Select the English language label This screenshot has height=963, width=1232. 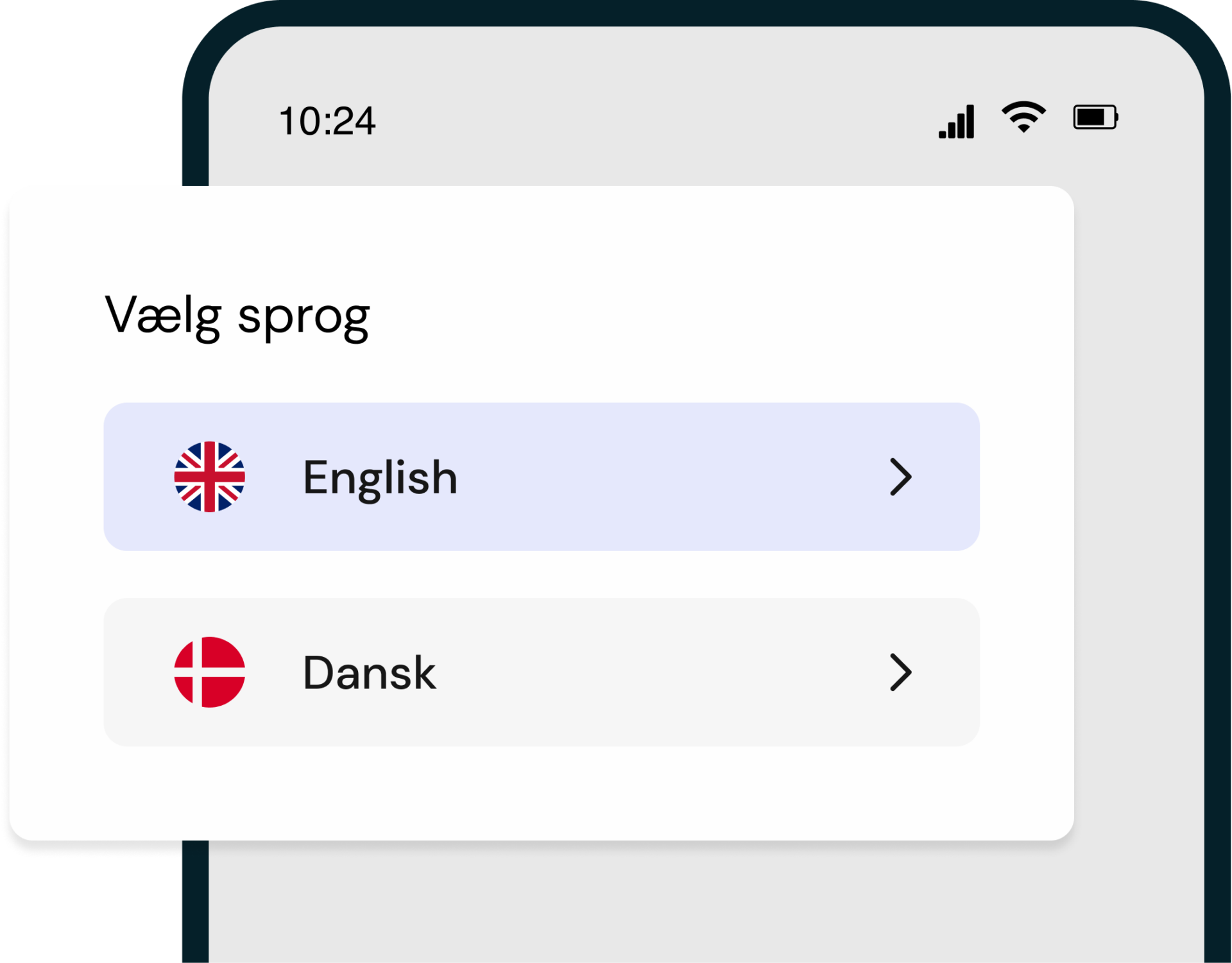click(x=380, y=478)
